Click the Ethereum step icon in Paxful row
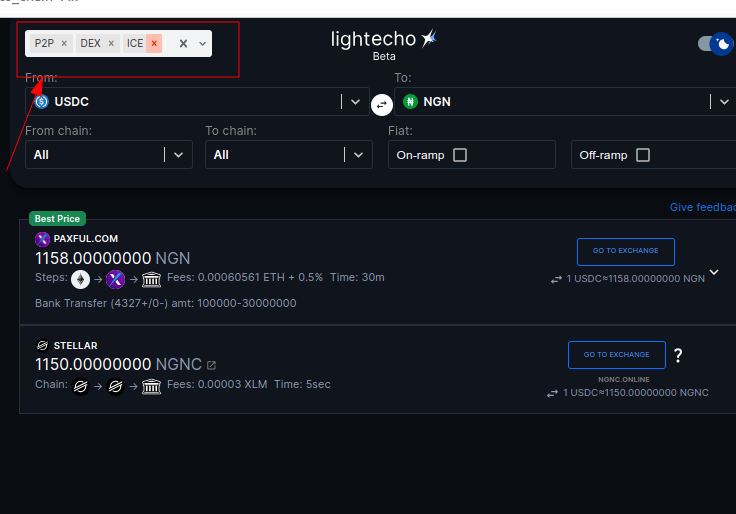This screenshot has width=736, height=514. coord(80,279)
